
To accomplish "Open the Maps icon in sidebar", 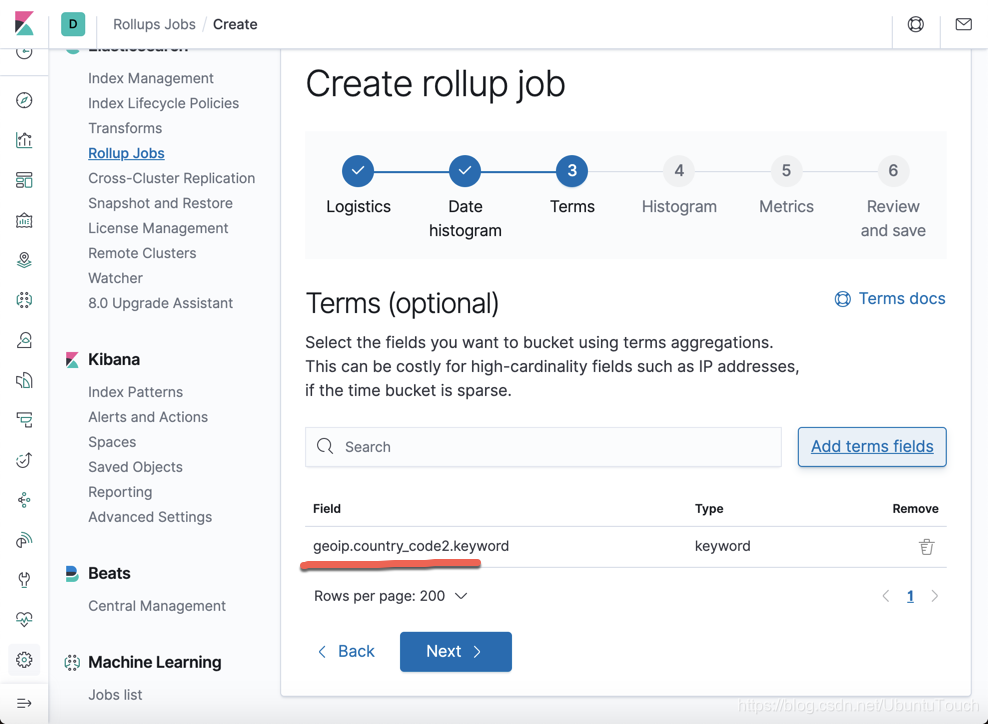I will point(24,260).
